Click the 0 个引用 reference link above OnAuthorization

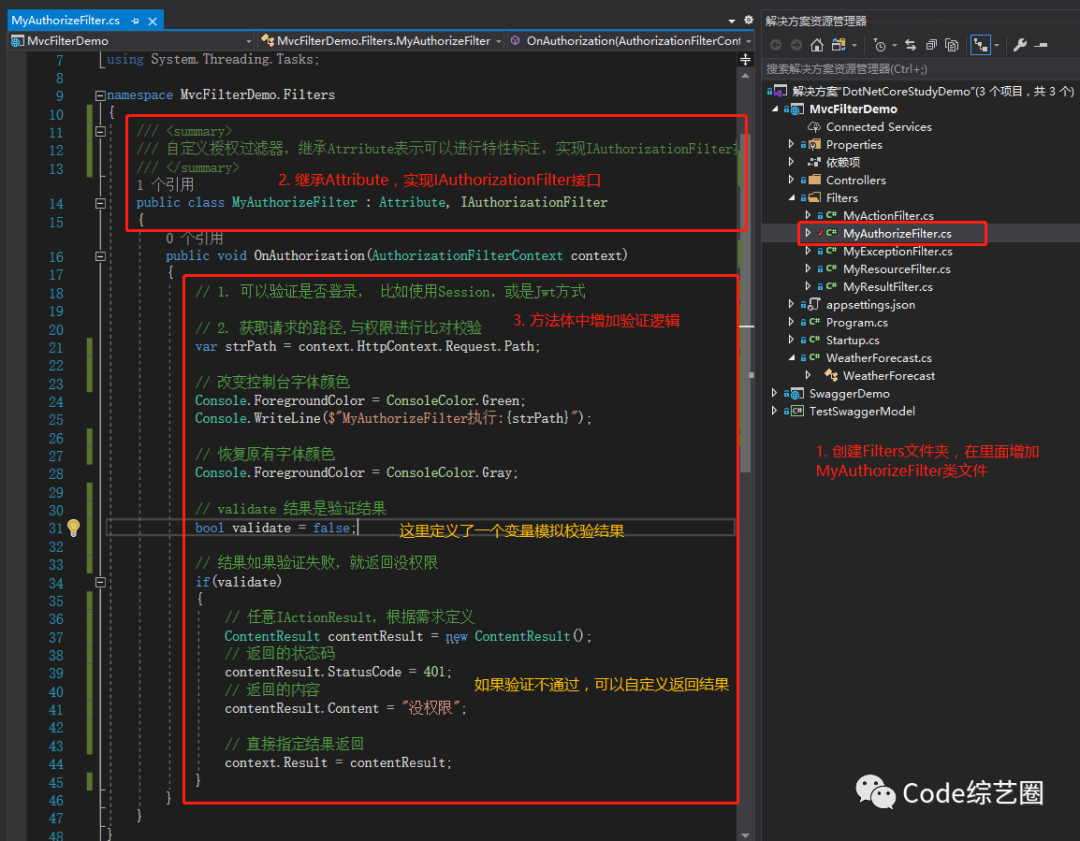(x=194, y=238)
